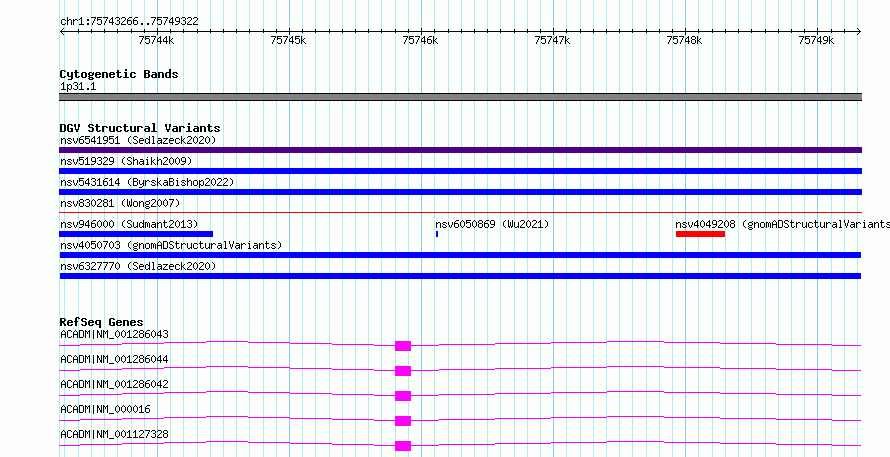
Task: Select the ACADM NM_001286042 exon box
Action: pos(403,396)
